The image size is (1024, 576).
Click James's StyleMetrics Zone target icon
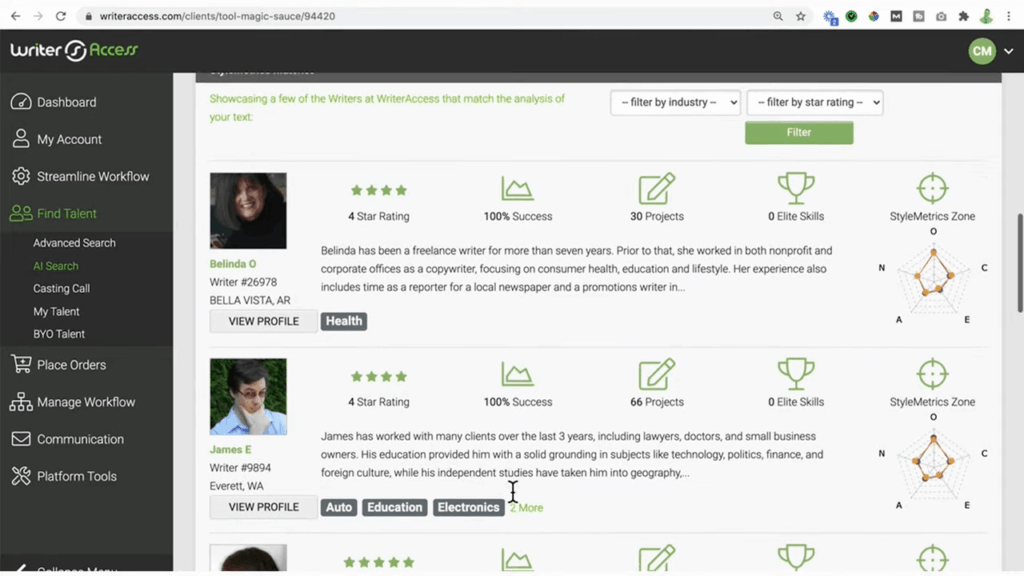click(932, 374)
